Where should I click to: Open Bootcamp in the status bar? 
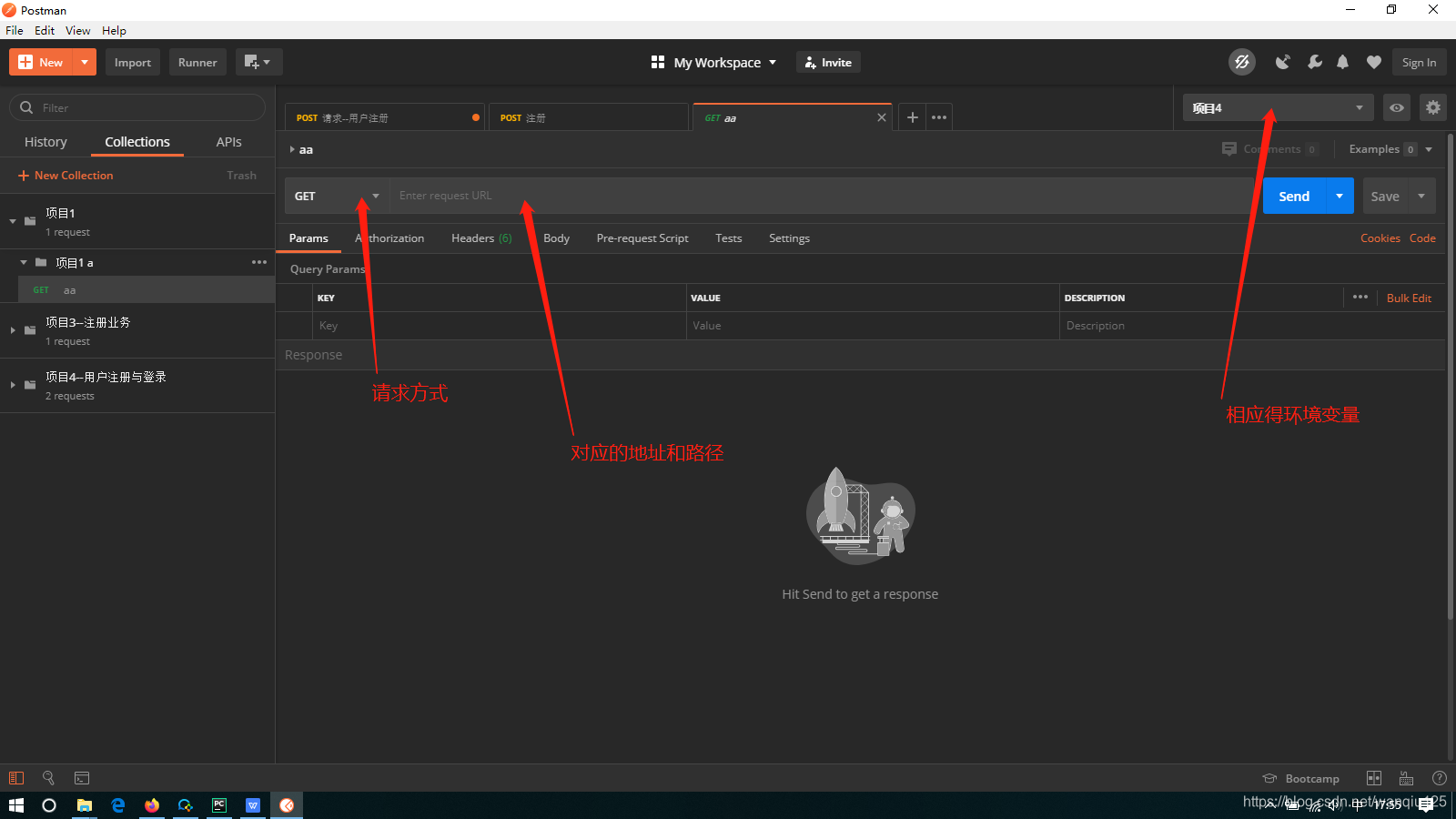point(1300,778)
